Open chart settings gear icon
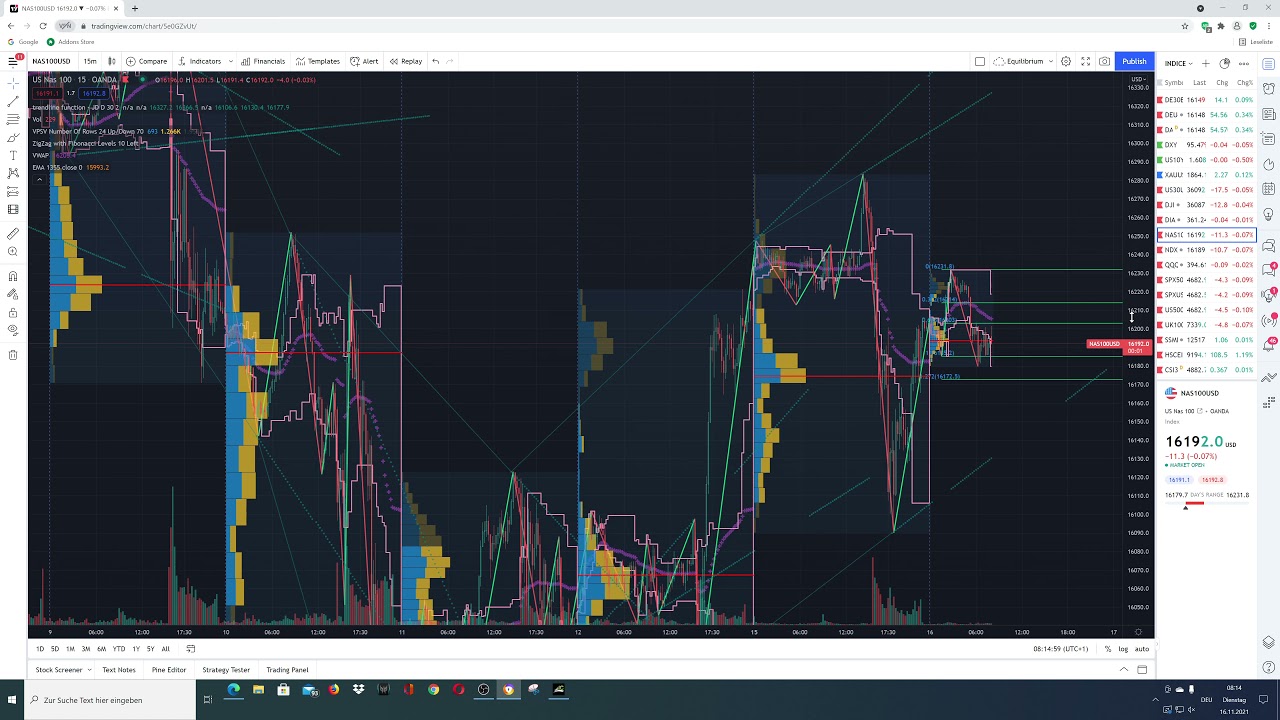The height and width of the screenshot is (720, 1280). [x=1066, y=61]
